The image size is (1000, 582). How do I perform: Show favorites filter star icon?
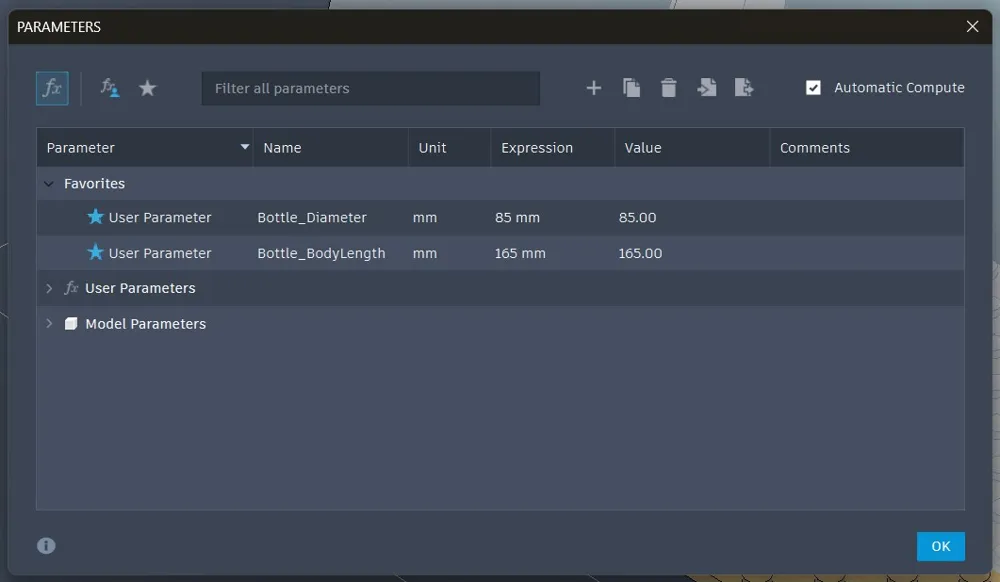coord(147,88)
